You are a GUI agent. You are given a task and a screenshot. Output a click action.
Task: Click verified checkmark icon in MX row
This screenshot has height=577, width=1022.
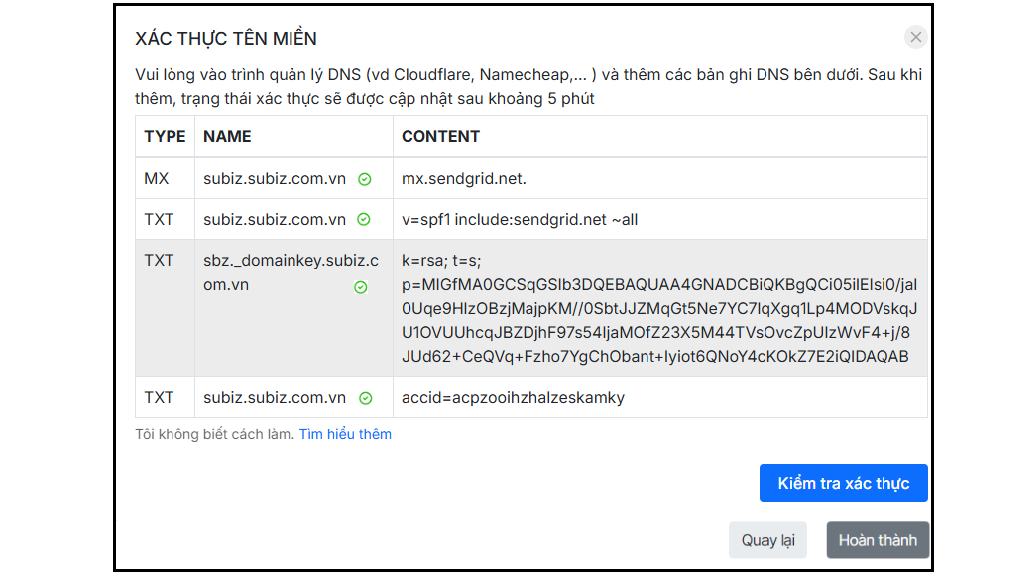365,180
